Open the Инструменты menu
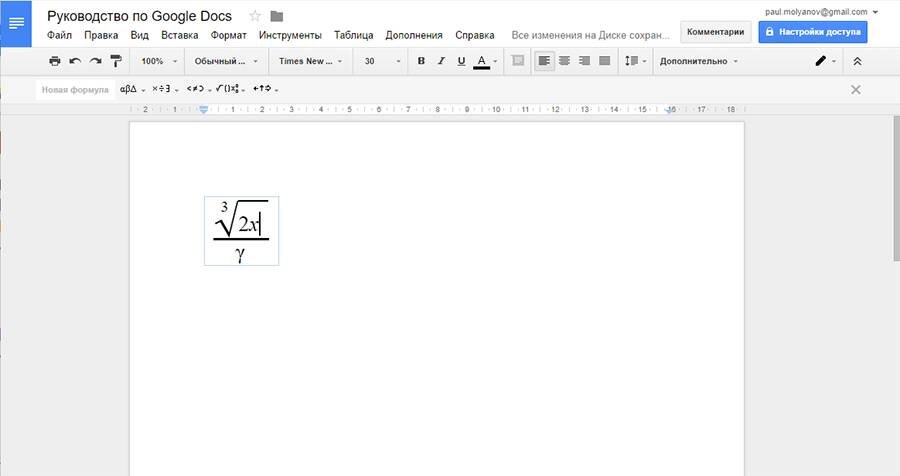The height and width of the screenshot is (476, 900). (x=290, y=35)
